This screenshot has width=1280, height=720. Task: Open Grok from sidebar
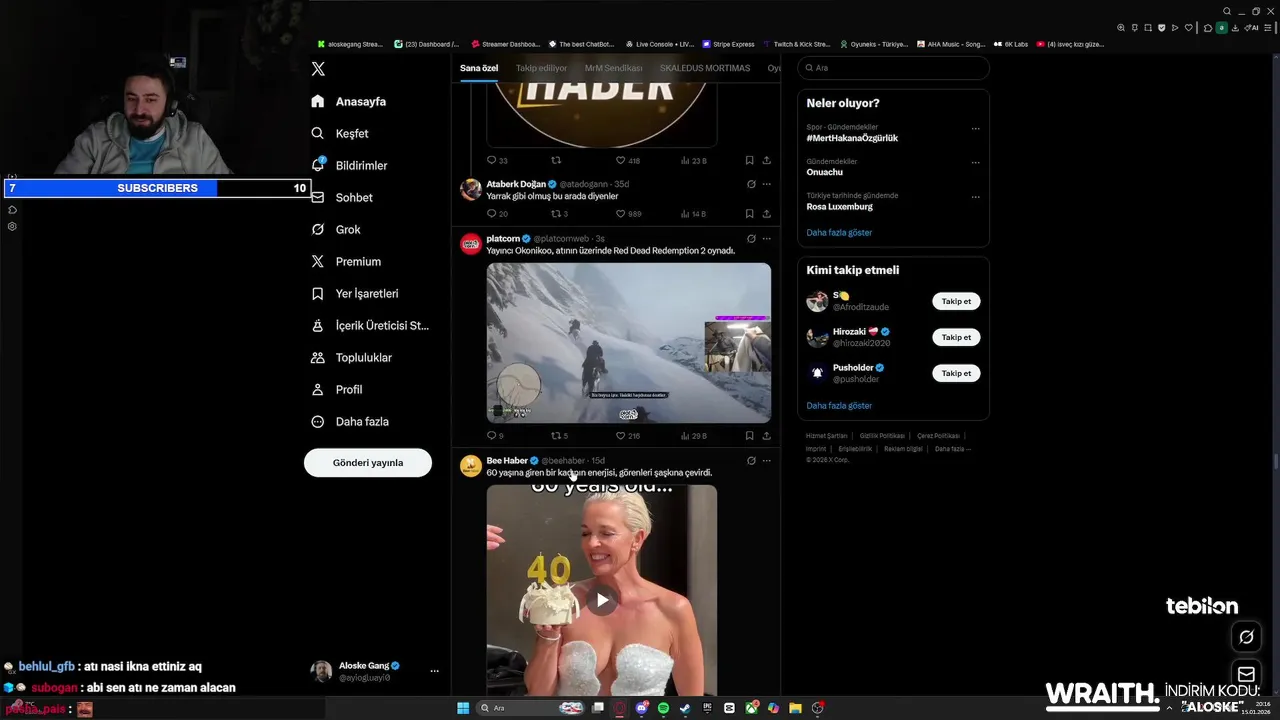point(336,229)
